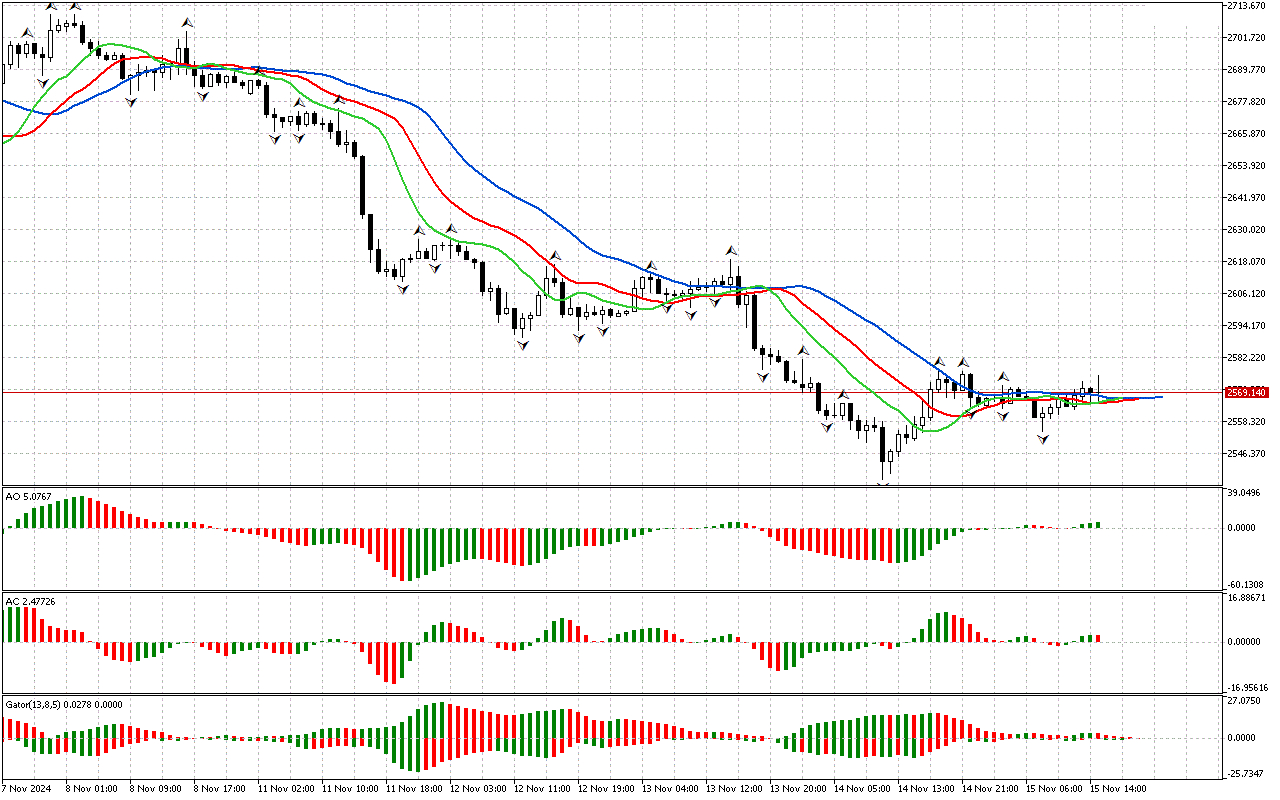Click the 2713.670 price scale label
The image size is (1280, 800).
[x=1248, y=6]
